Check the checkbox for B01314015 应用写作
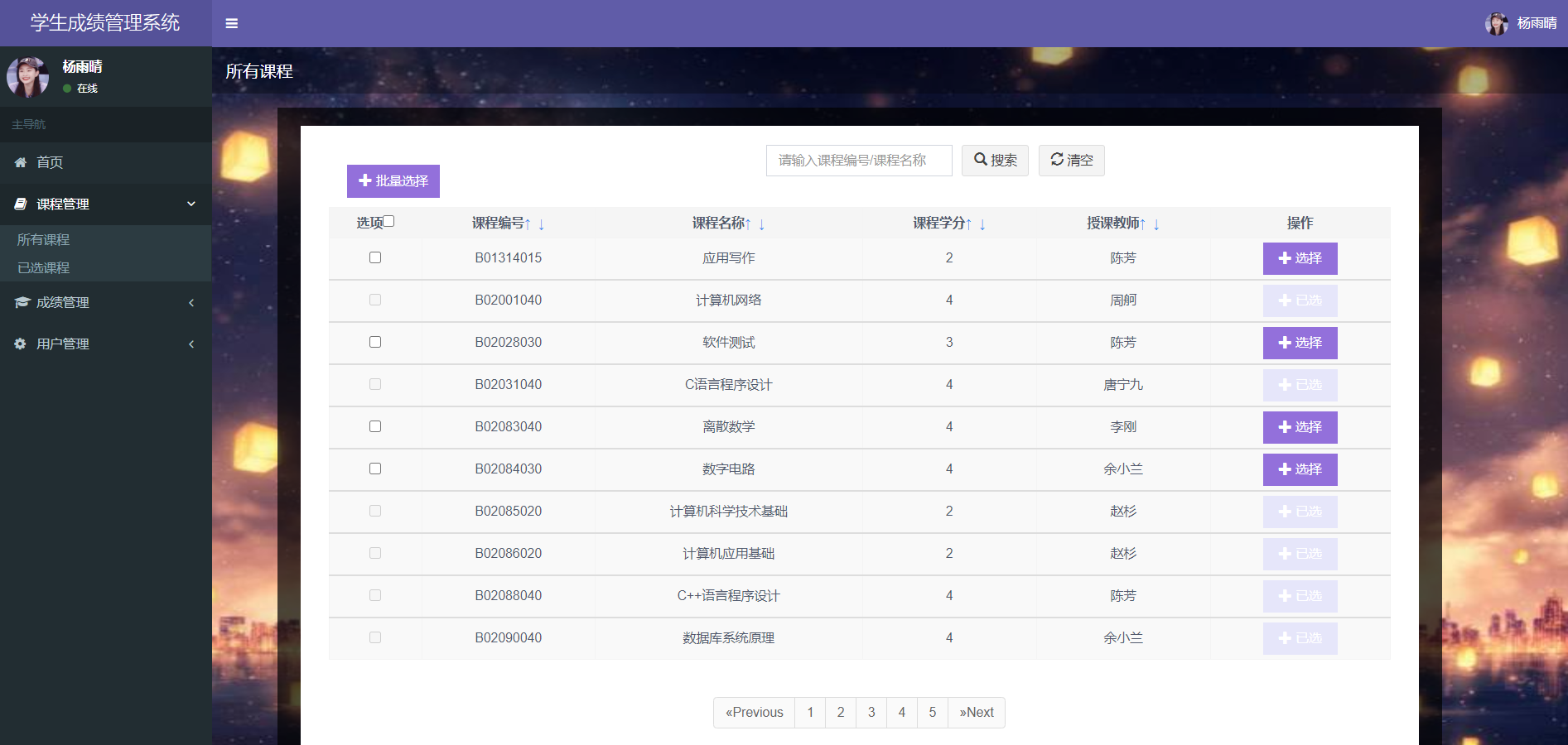The height and width of the screenshot is (745, 1568). coord(375,257)
